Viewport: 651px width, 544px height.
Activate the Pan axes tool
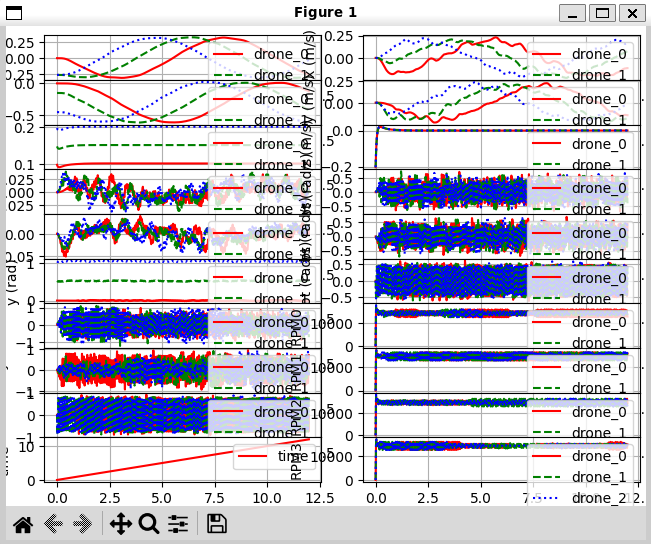tap(120, 523)
